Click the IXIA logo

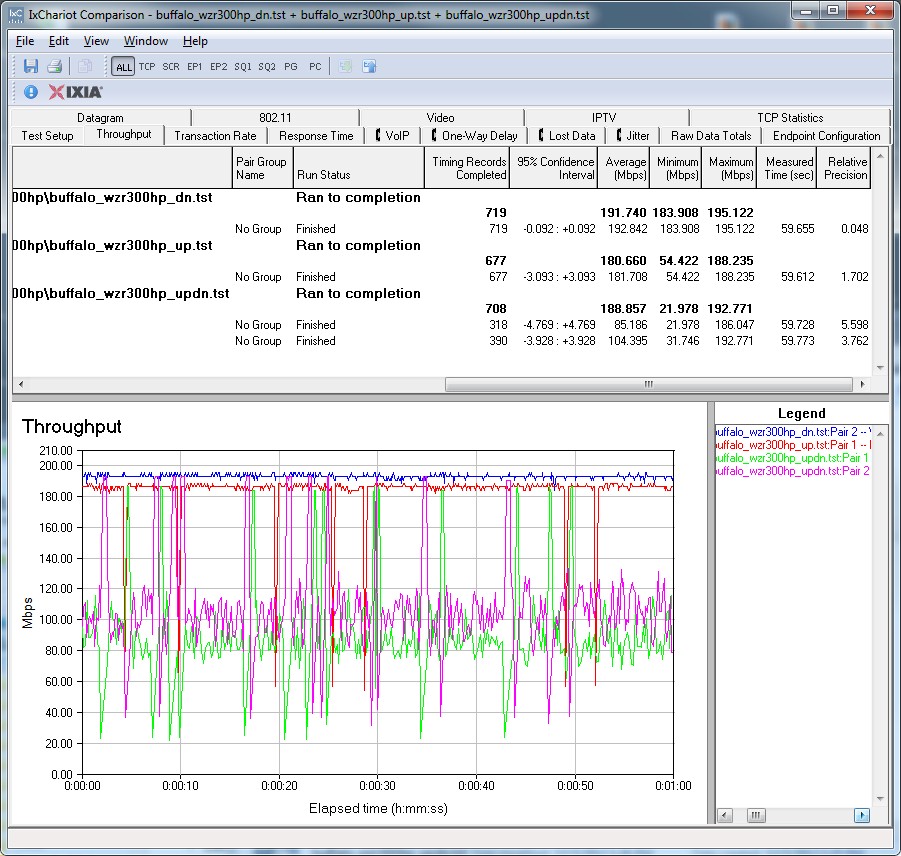[75, 92]
